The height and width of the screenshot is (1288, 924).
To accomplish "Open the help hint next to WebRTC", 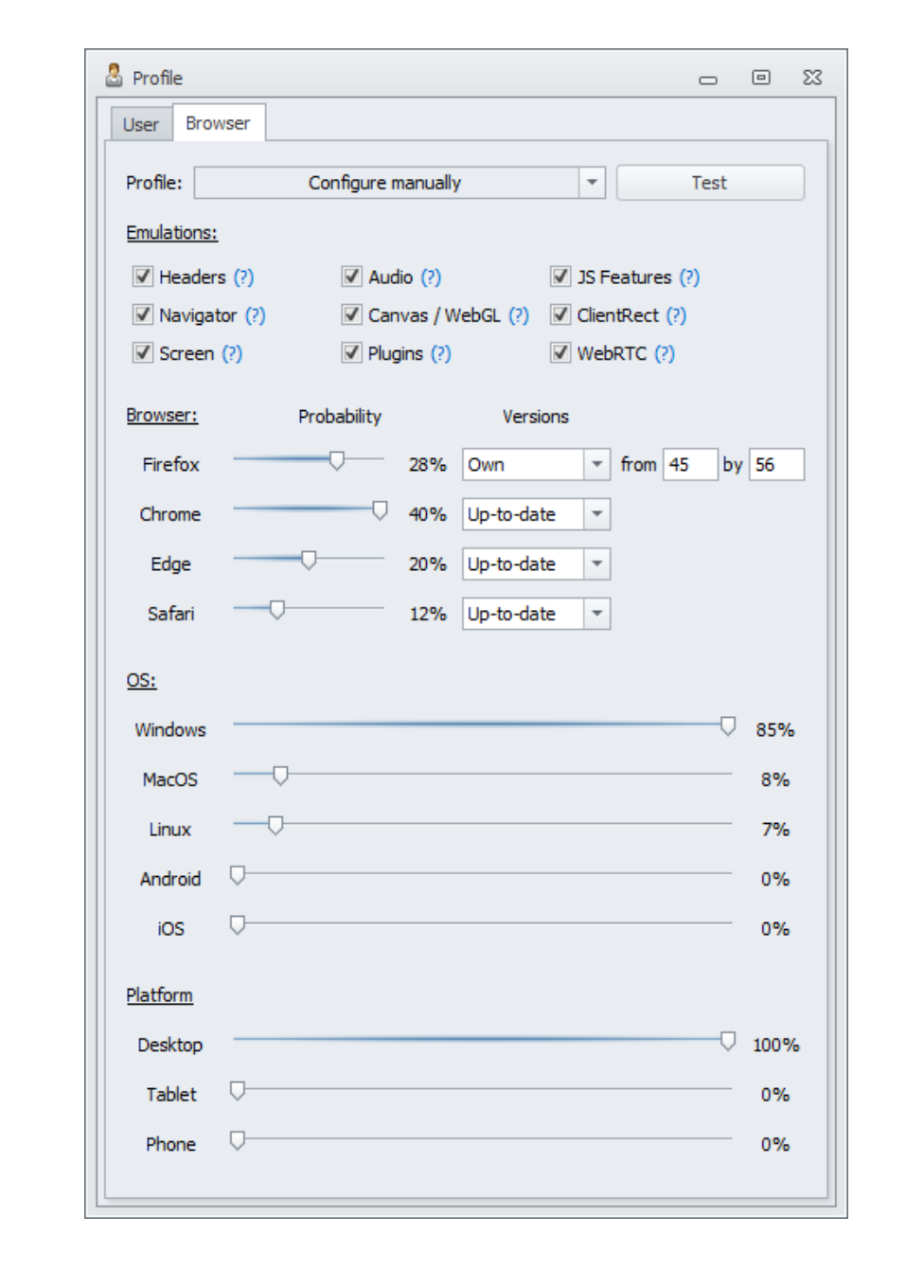I will tap(665, 353).
